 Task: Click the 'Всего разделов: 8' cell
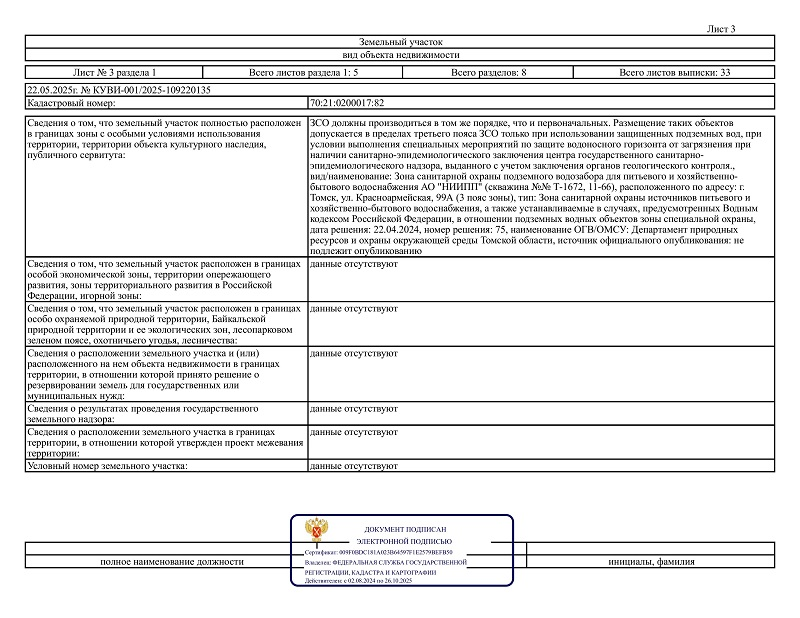tap(489, 73)
